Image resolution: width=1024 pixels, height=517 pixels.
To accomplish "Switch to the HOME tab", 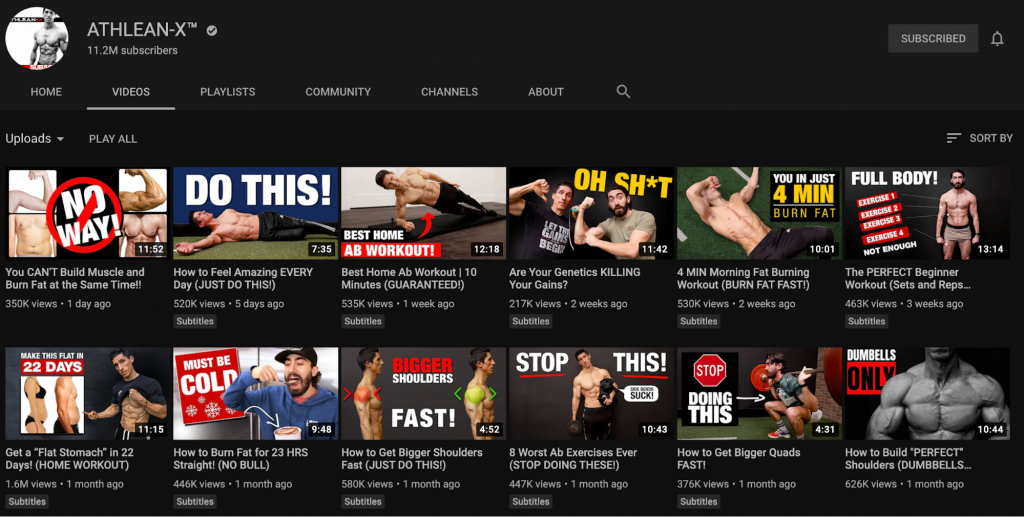I will click(46, 92).
